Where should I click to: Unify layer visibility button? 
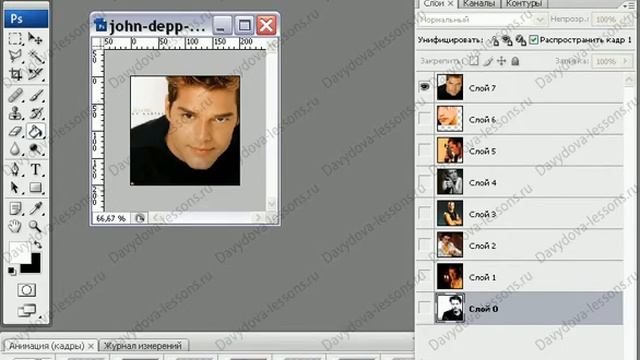click(x=507, y=40)
